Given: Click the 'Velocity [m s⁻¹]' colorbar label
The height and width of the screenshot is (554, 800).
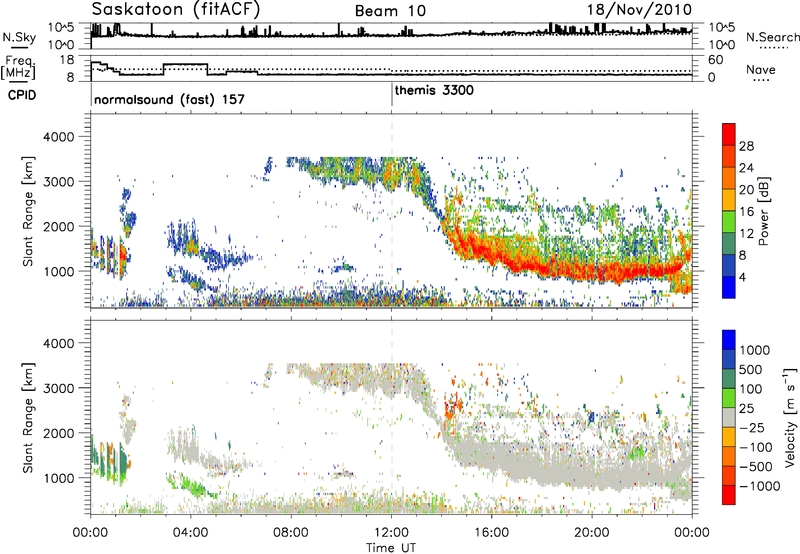Looking at the screenshot, I should (790, 417).
